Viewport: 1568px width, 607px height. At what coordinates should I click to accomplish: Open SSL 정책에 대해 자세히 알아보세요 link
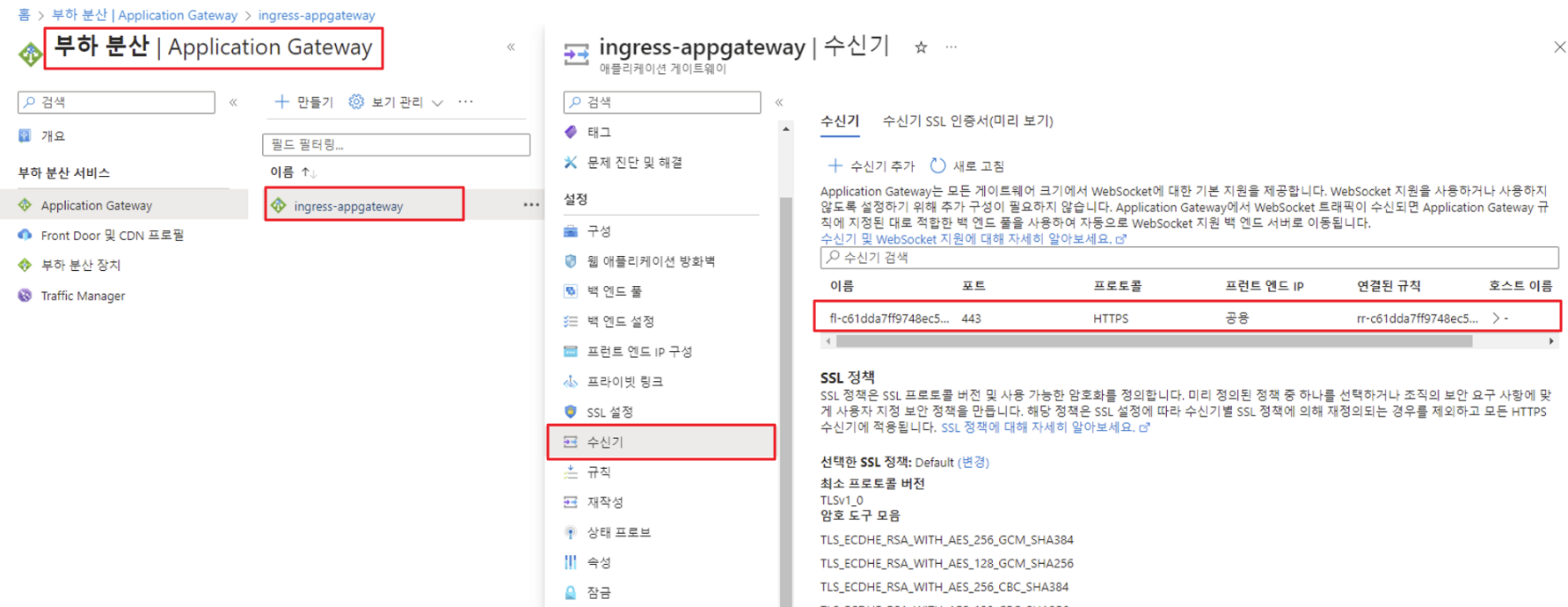pos(1045,428)
